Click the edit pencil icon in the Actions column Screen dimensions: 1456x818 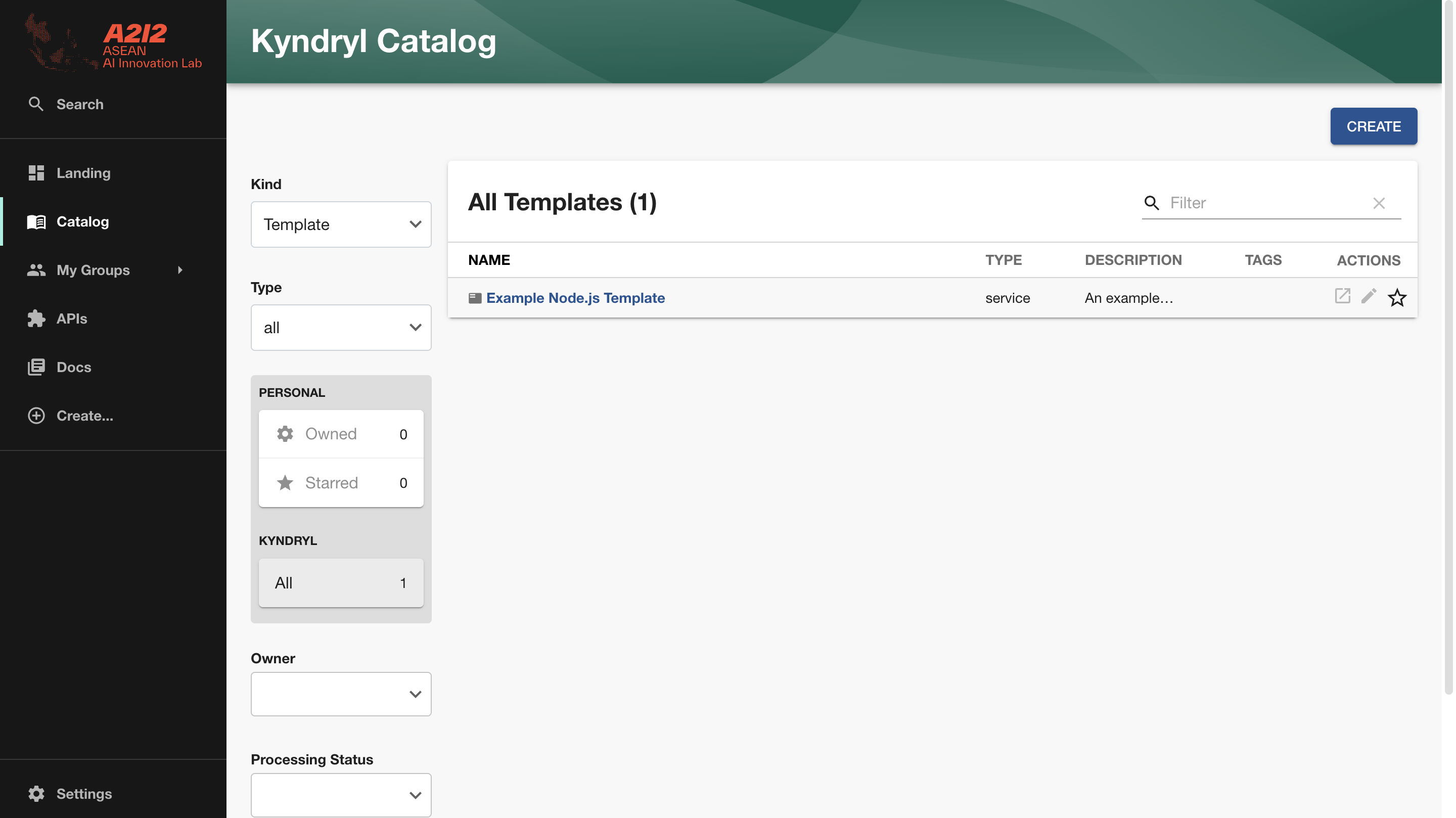1369,296
